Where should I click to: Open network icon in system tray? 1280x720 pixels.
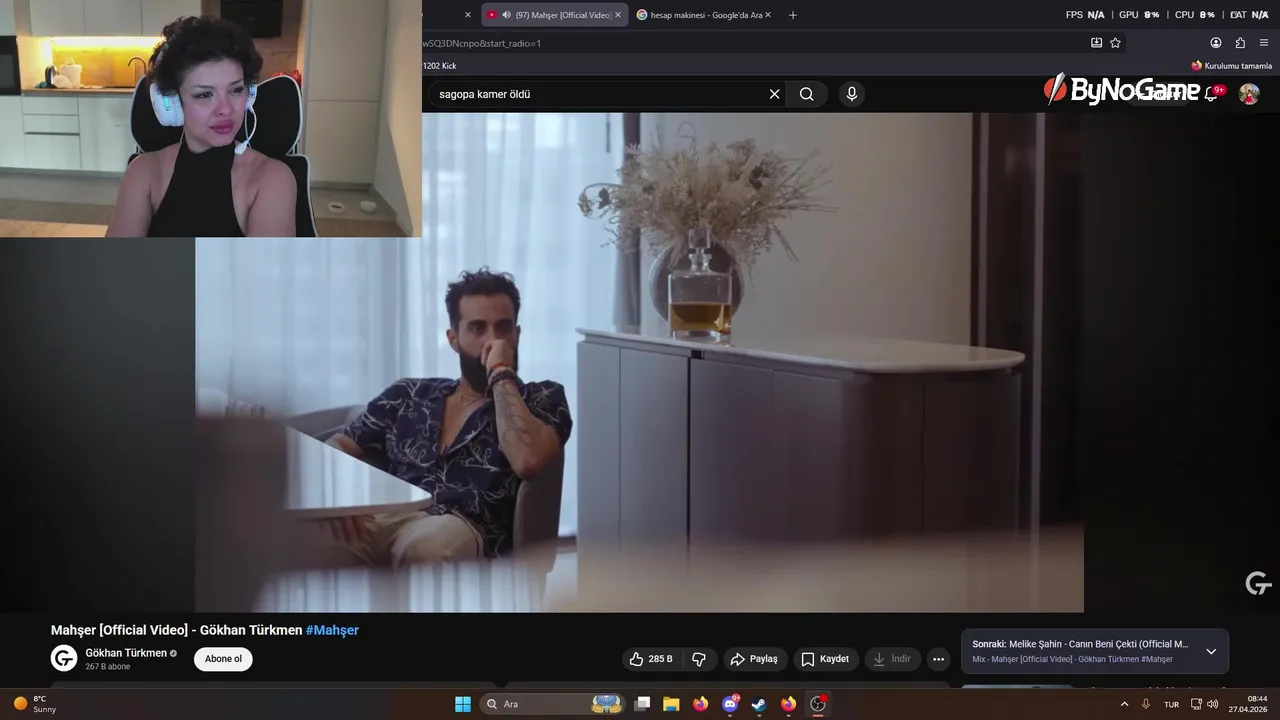pyautogui.click(x=1196, y=704)
